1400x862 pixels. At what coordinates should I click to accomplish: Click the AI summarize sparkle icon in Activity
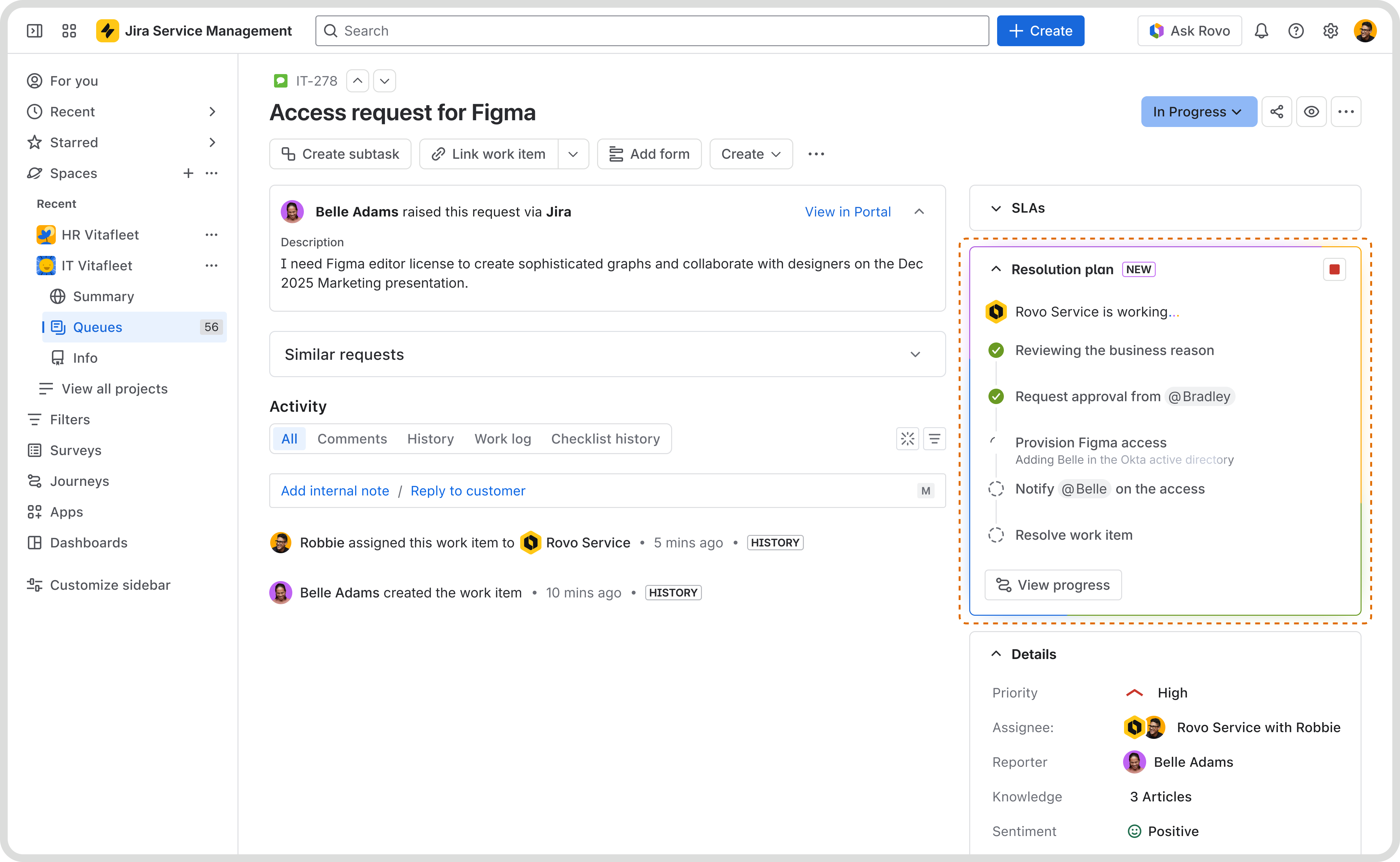pyautogui.click(x=907, y=439)
